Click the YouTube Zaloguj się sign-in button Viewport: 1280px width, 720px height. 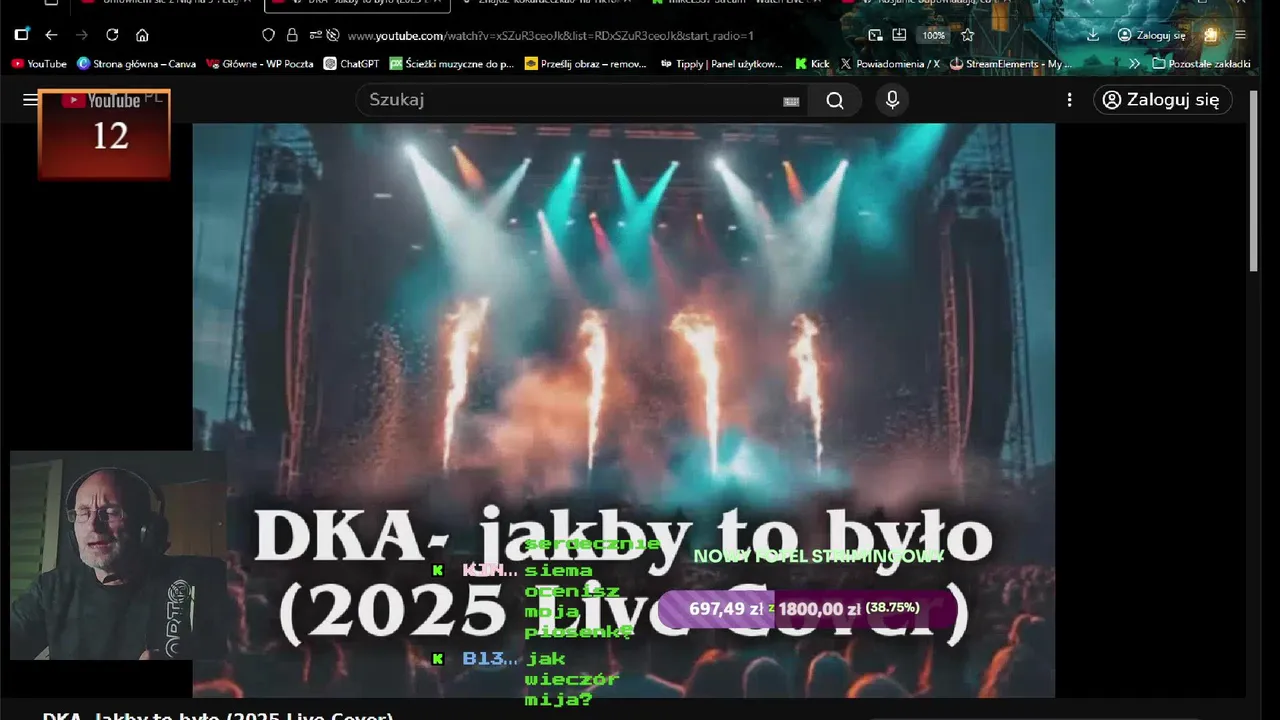point(1162,100)
